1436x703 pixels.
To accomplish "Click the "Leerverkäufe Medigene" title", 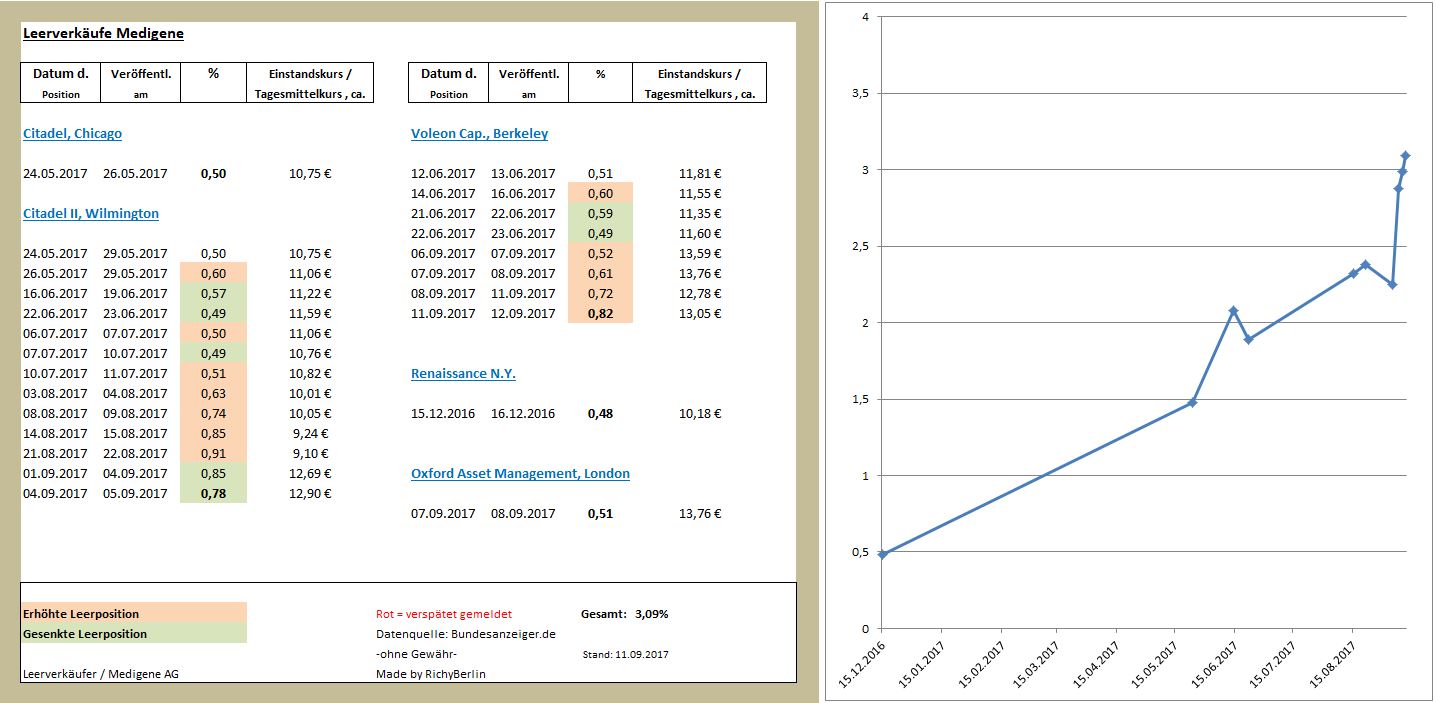I will 102,32.
